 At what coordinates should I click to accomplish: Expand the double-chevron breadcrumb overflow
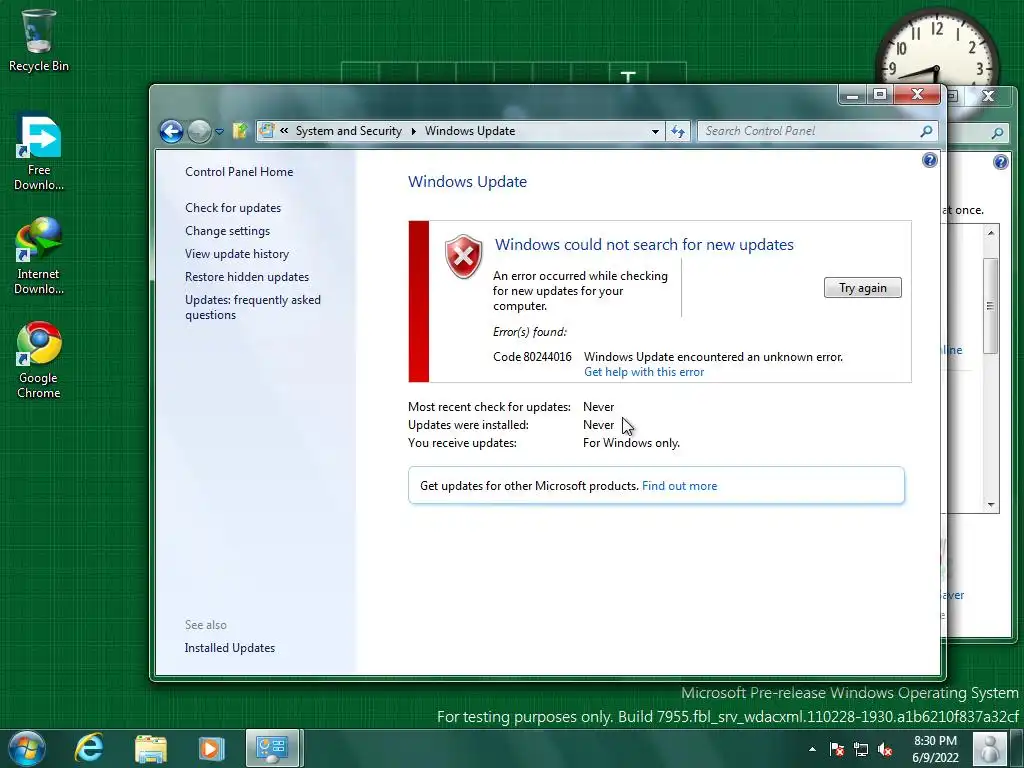[284, 131]
